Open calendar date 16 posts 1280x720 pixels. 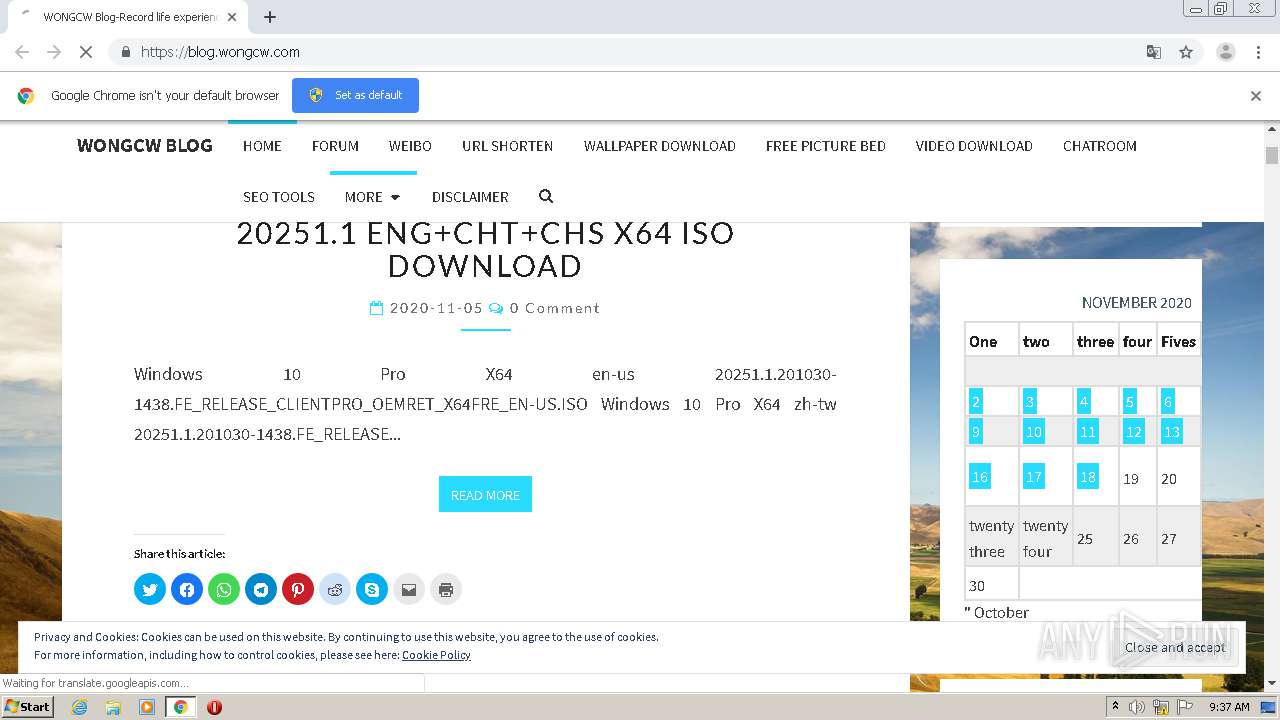coord(980,477)
